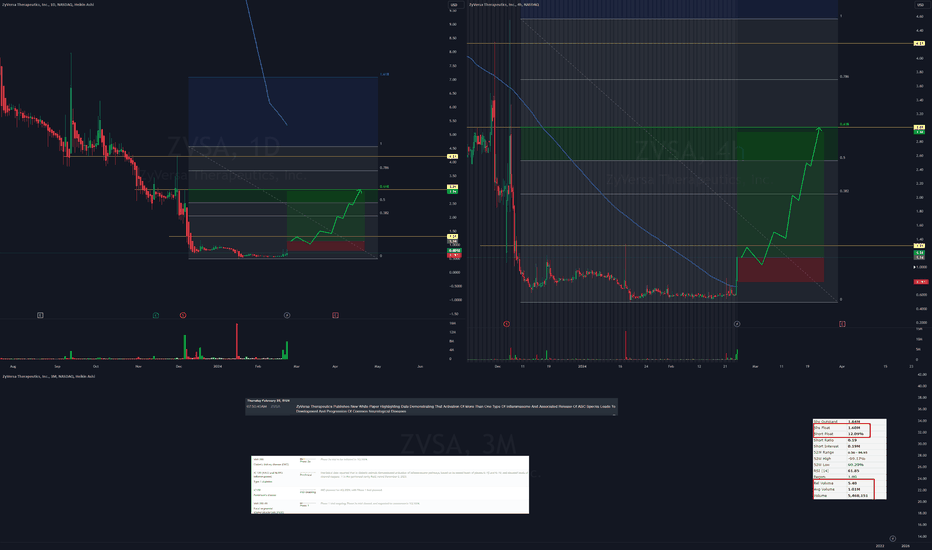Click the 4h chart title ZyVersa Therapeutics legend
The width and height of the screenshot is (932, 550).
504,5
